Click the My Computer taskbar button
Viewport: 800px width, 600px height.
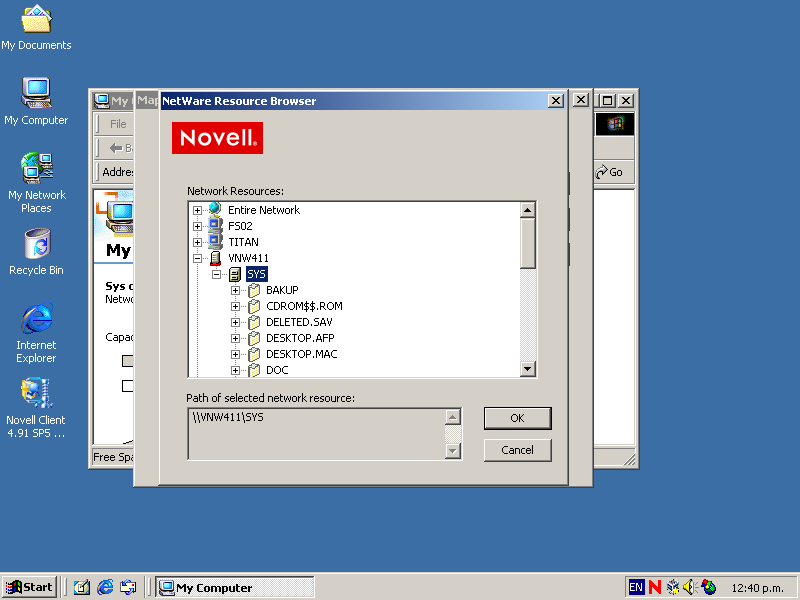tap(235, 587)
